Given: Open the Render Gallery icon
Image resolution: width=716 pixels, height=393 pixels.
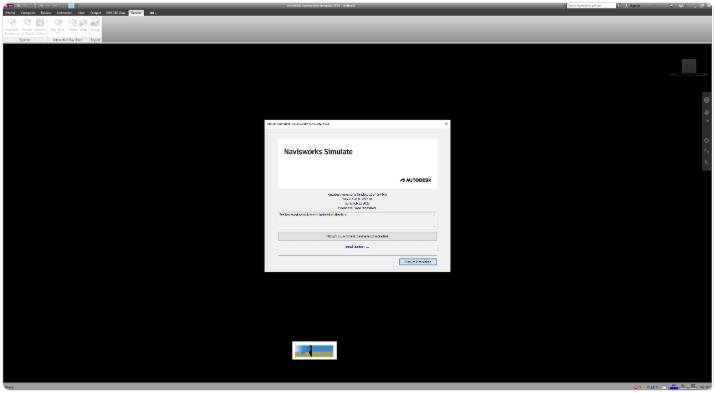Looking at the screenshot, I should coord(40,26).
